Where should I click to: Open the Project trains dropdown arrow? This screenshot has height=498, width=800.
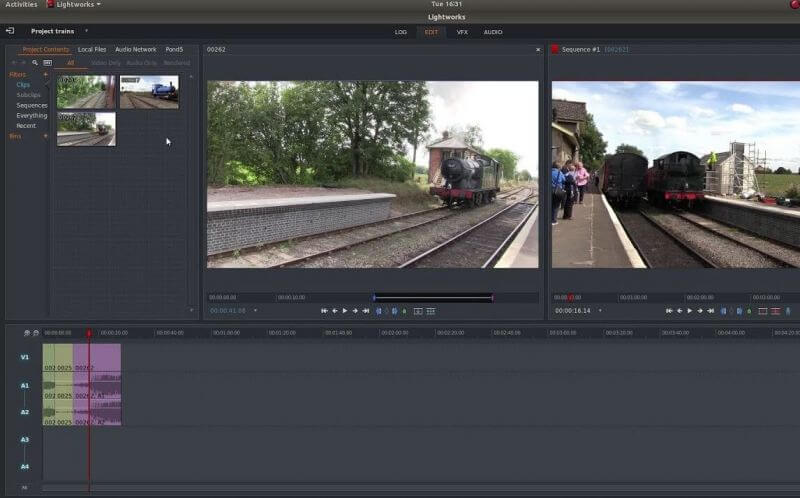coord(86,31)
